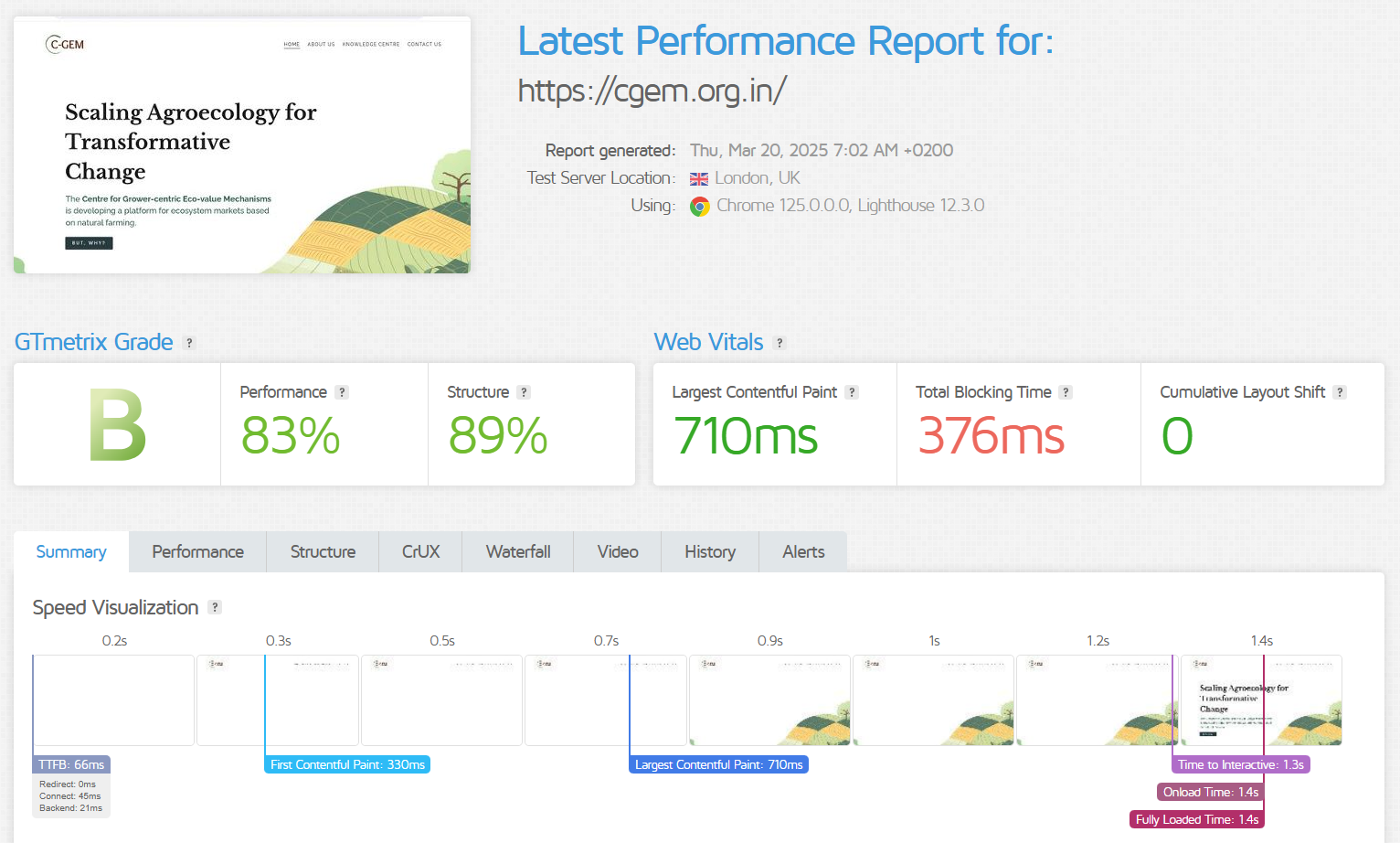Click the help icon next to GTmetrix Grade
1400x843 pixels.
click(x=189, y=343)
